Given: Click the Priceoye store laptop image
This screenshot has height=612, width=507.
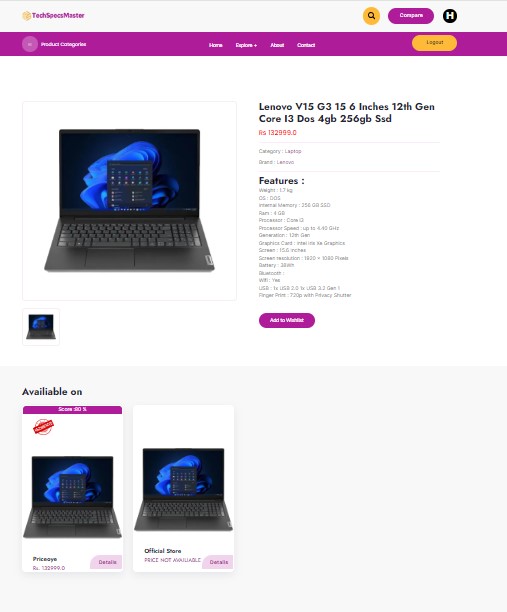Looking at the screenshot, I should click(73, 497).
